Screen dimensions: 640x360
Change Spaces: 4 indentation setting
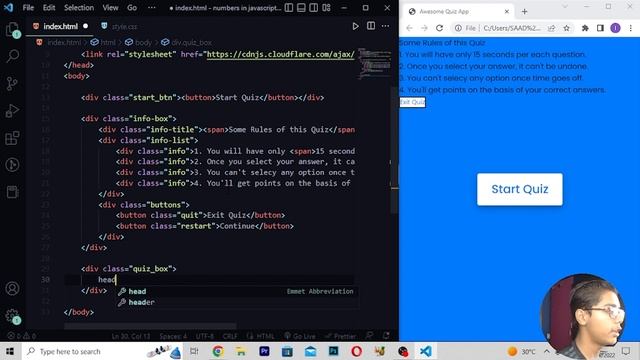pyautogui.click(x=173, y=336)
